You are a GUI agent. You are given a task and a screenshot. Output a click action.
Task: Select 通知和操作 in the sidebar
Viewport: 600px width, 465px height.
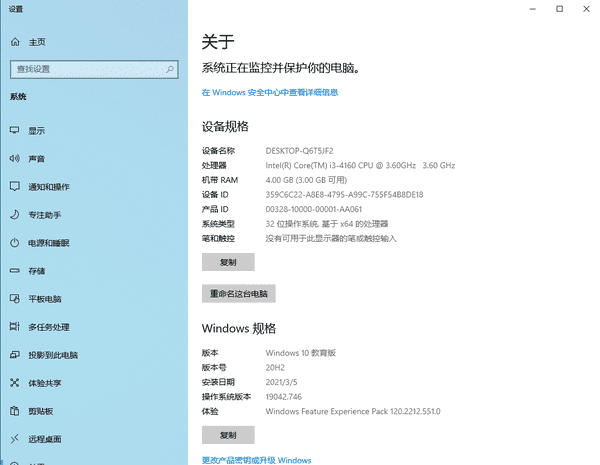pyautogui.click(x=49, y=187)
